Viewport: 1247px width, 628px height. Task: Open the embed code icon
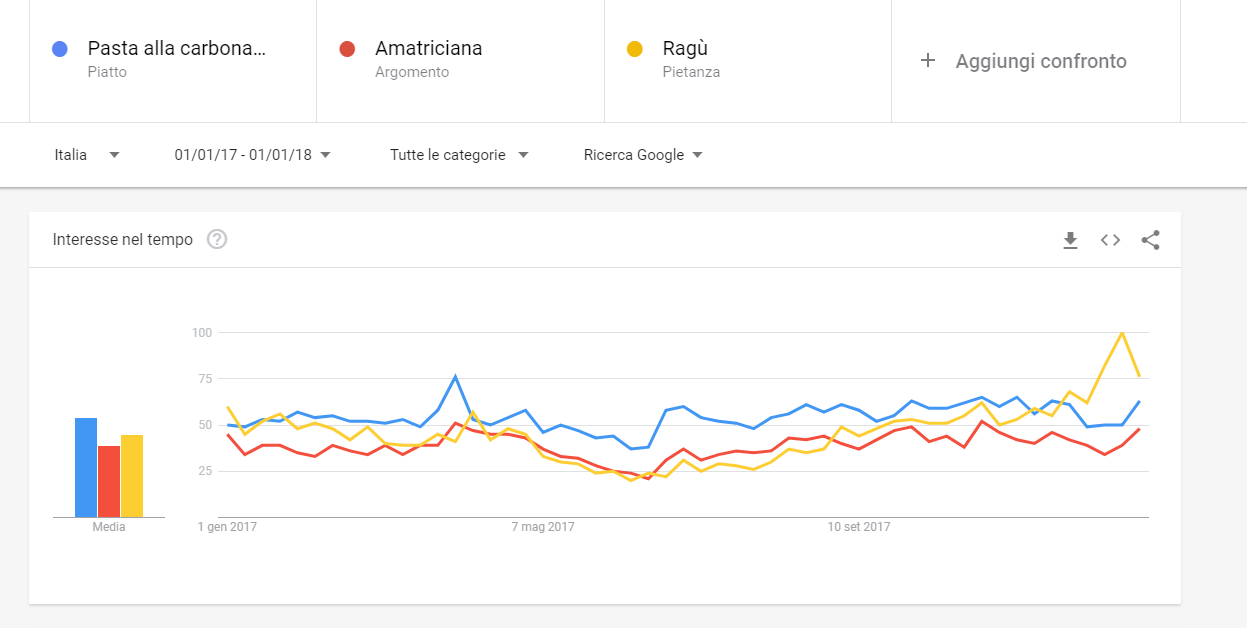tap(1110, 240)
